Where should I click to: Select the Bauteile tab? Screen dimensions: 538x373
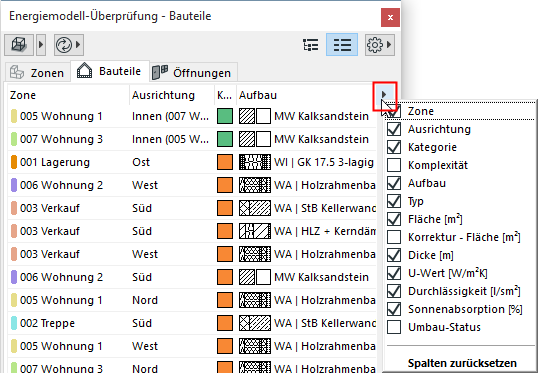tap(110, 71)
